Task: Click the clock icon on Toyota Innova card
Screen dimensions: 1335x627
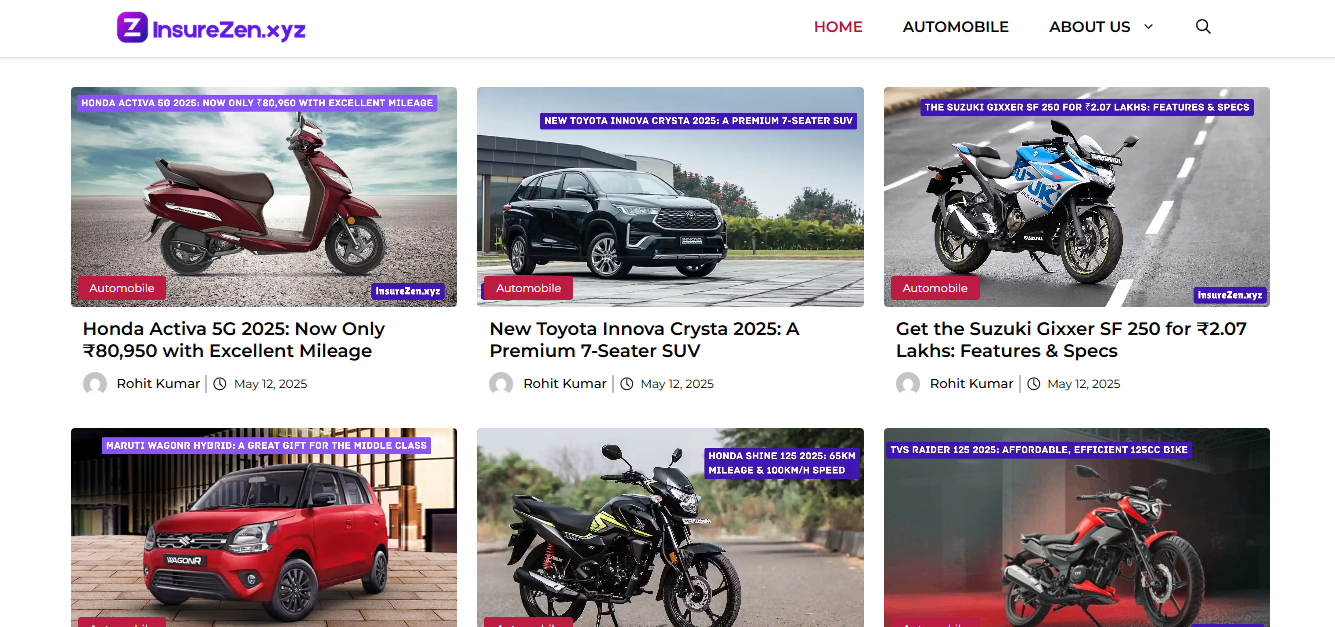Action: [627, 384]
